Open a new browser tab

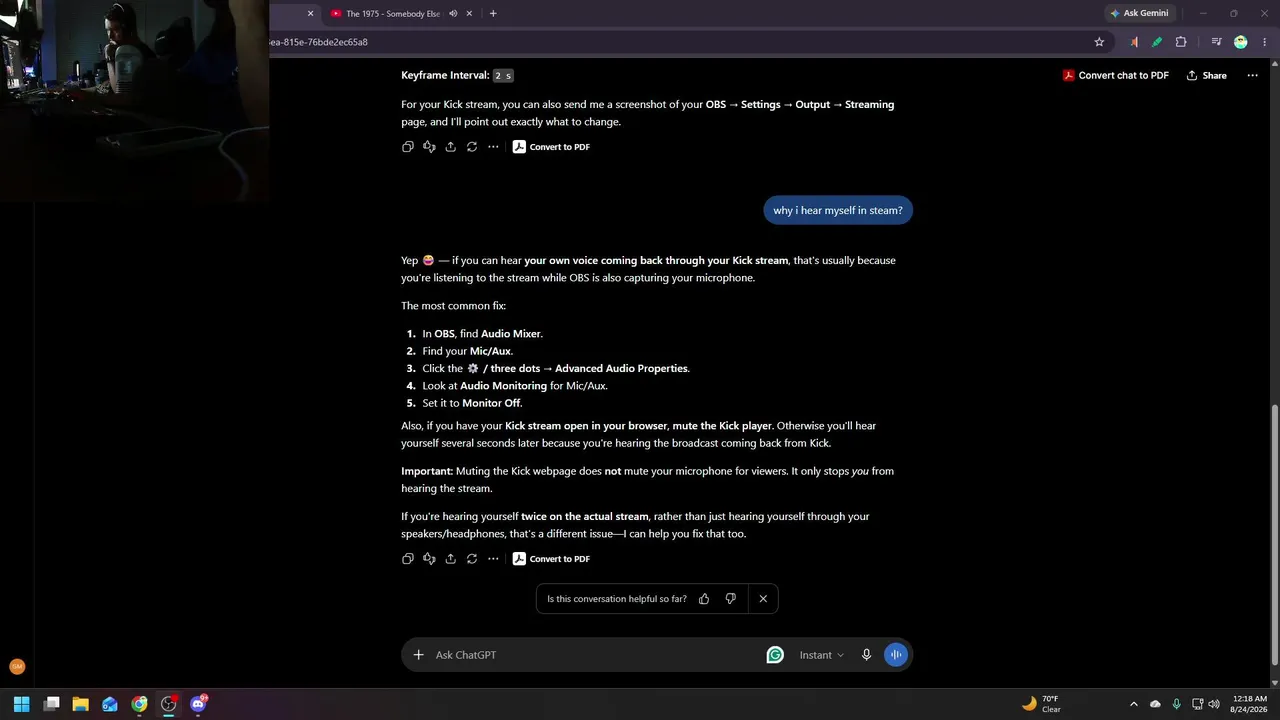click(493, 14)
